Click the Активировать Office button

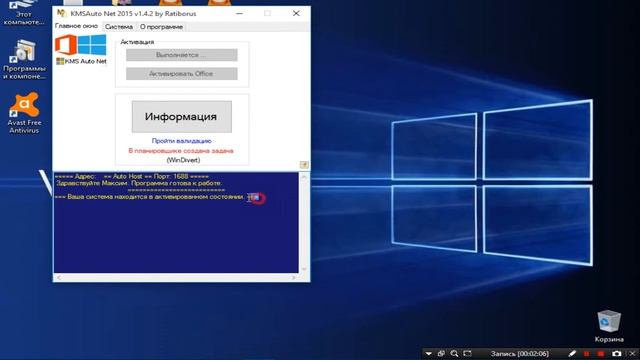click(182, 73)
